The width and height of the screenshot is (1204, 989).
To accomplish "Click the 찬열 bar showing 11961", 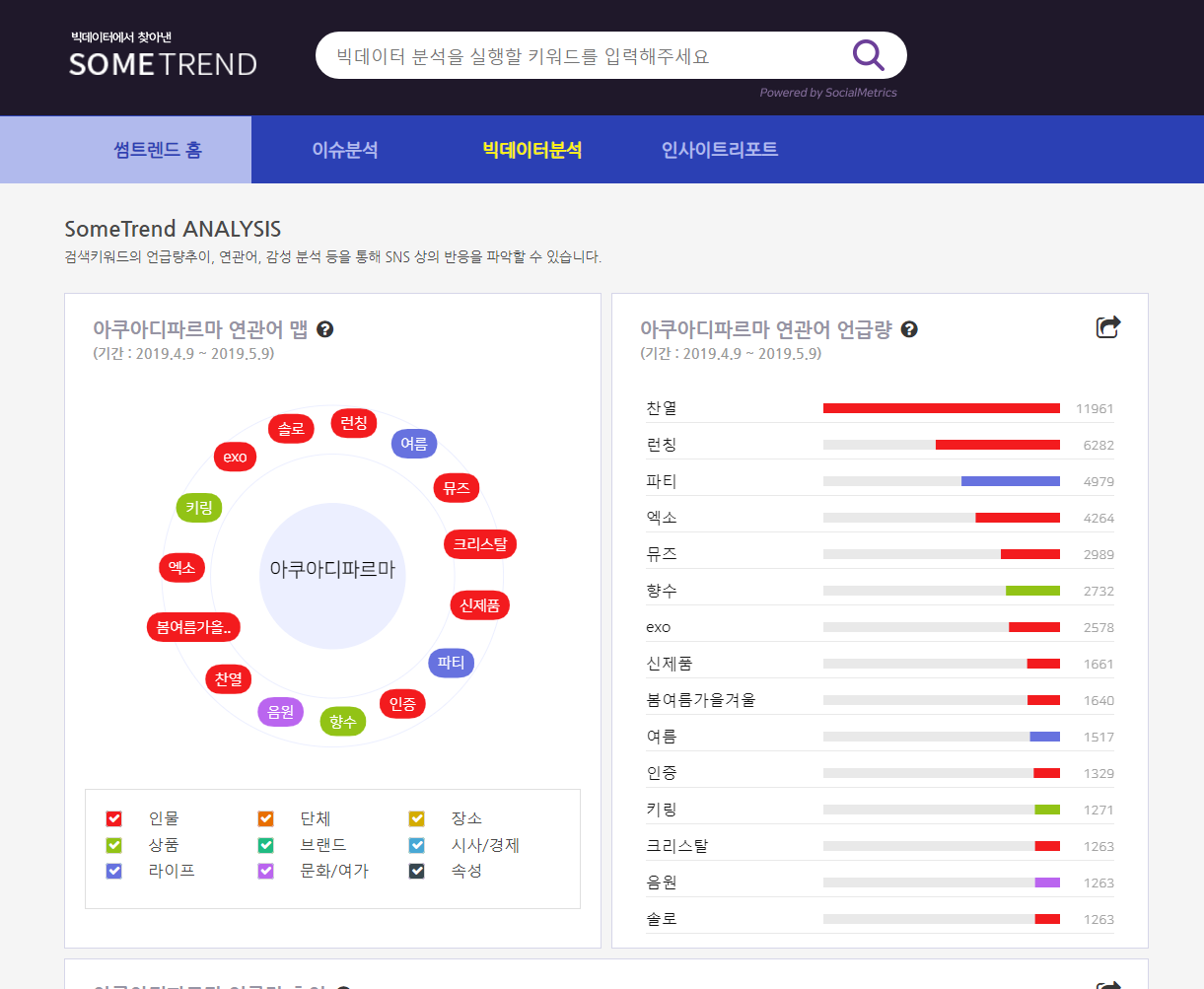I will pyautogui.click(x=942, y=408).
